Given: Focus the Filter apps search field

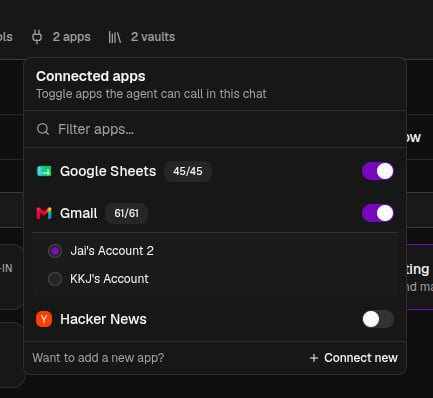Looking at the screenshot, I should pyautogui.click(x=215, y=129).
